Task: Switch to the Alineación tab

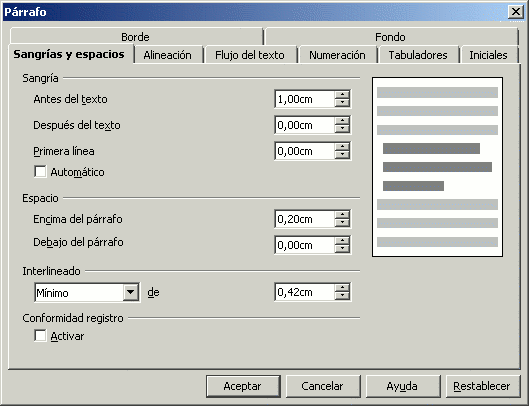Action: point(168,55)
